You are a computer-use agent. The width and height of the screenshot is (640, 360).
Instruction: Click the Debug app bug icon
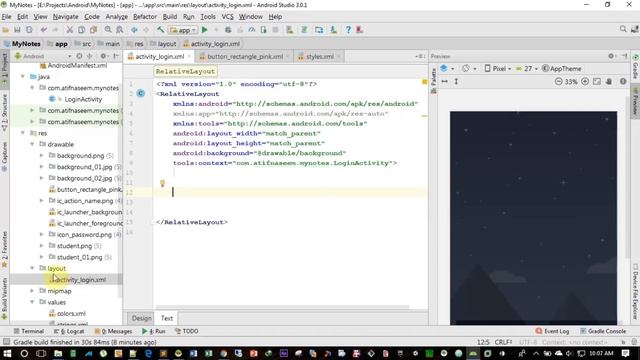(x=228, y=30)
